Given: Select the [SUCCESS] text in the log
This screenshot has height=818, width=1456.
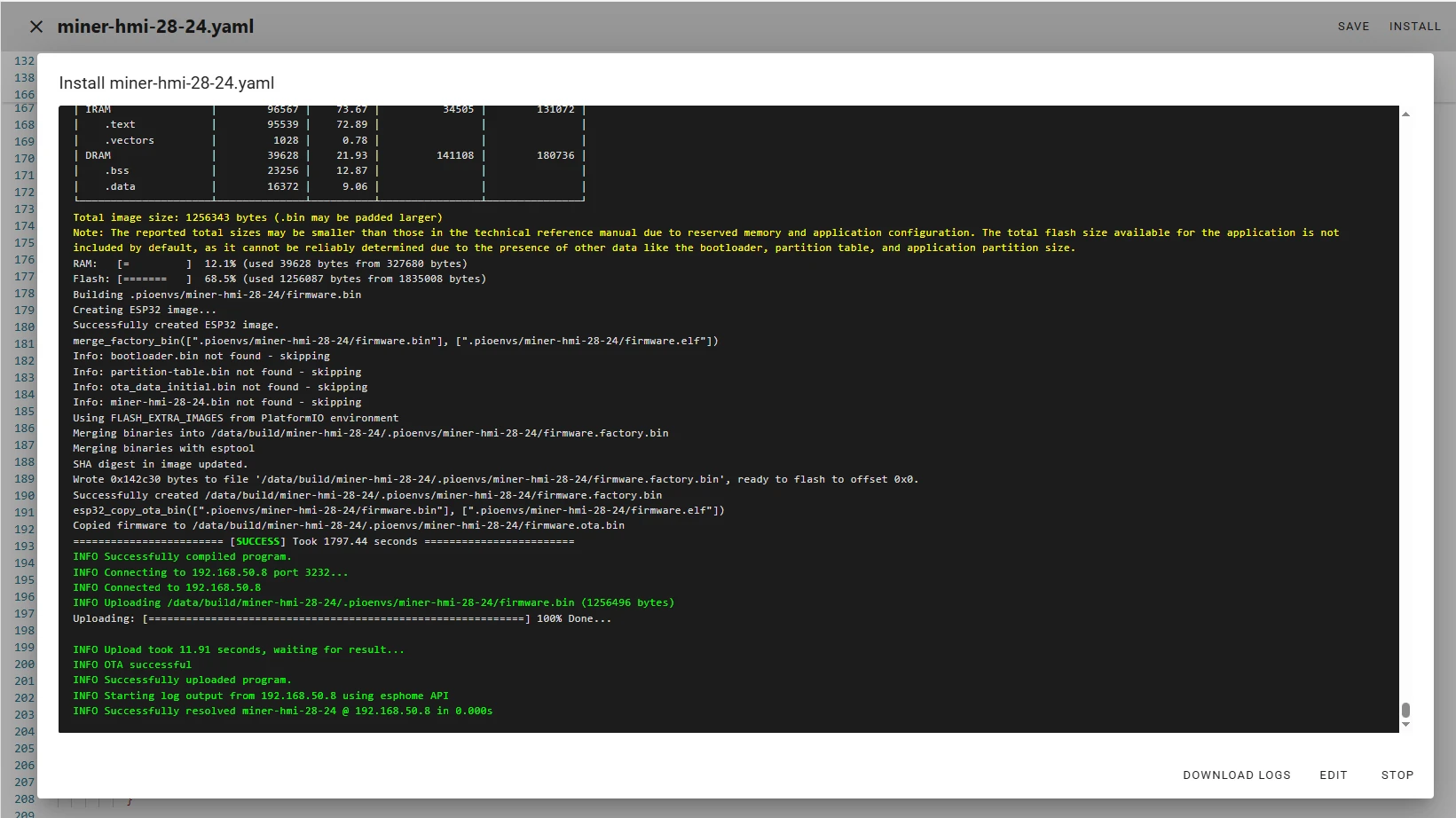Looking at the screenshot, I should pos(258,541).
